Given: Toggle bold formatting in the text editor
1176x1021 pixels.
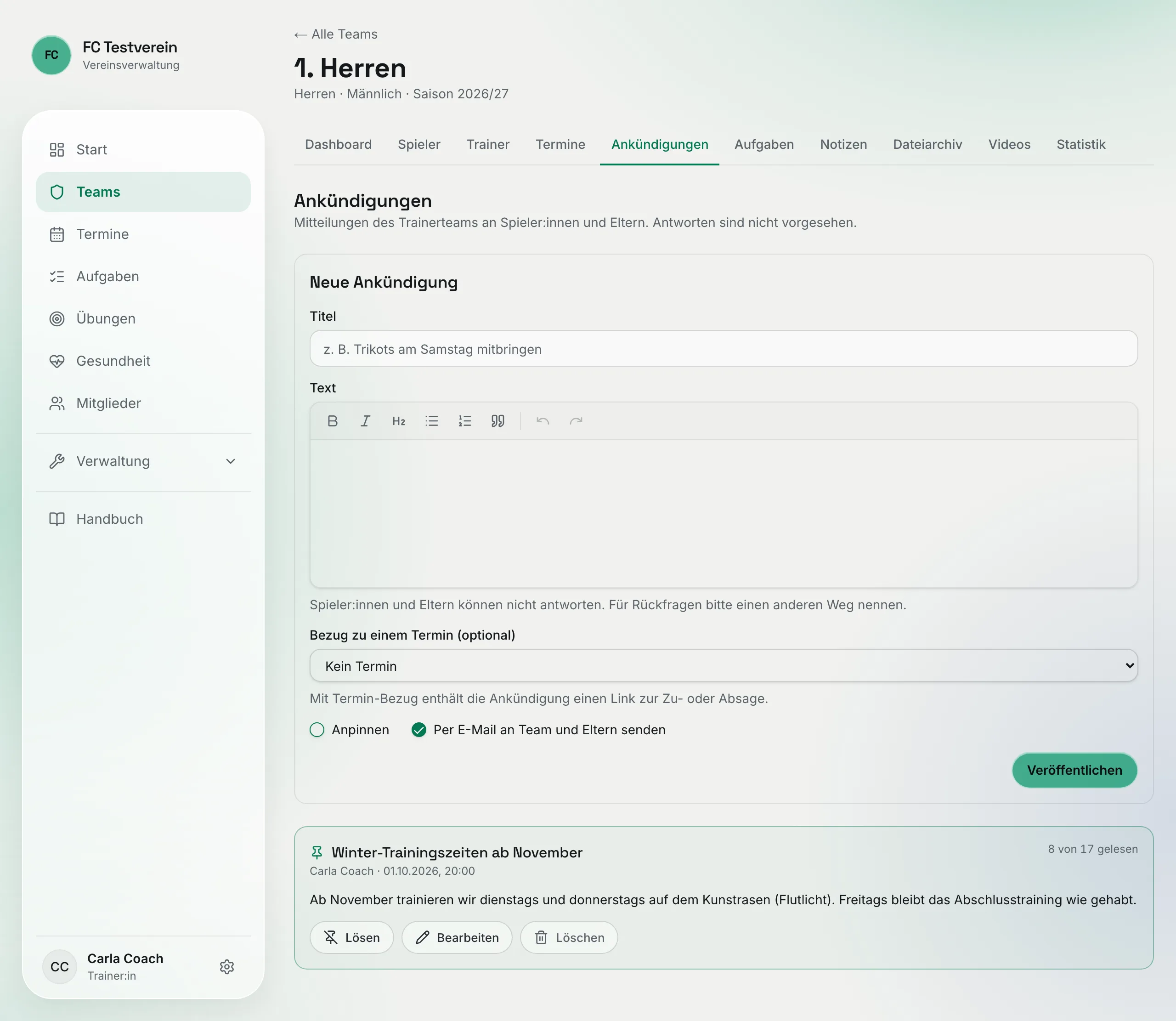Looking at the screenshot, I should click(333, 421).
